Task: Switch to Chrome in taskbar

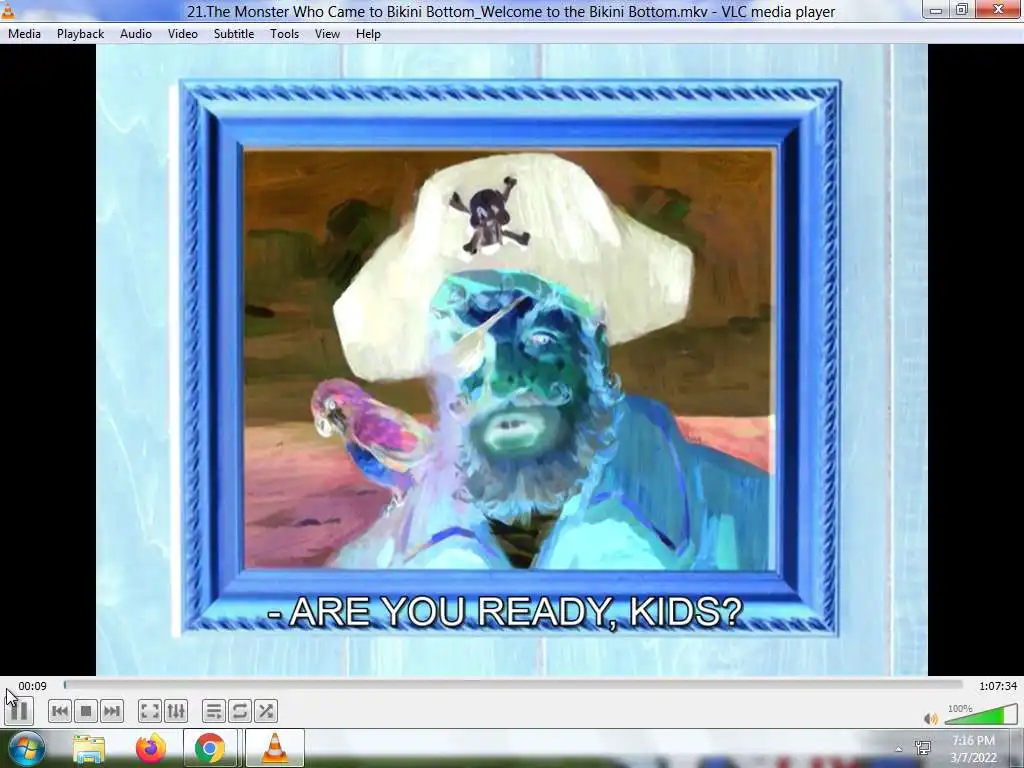Action: [x=210, y=748]
